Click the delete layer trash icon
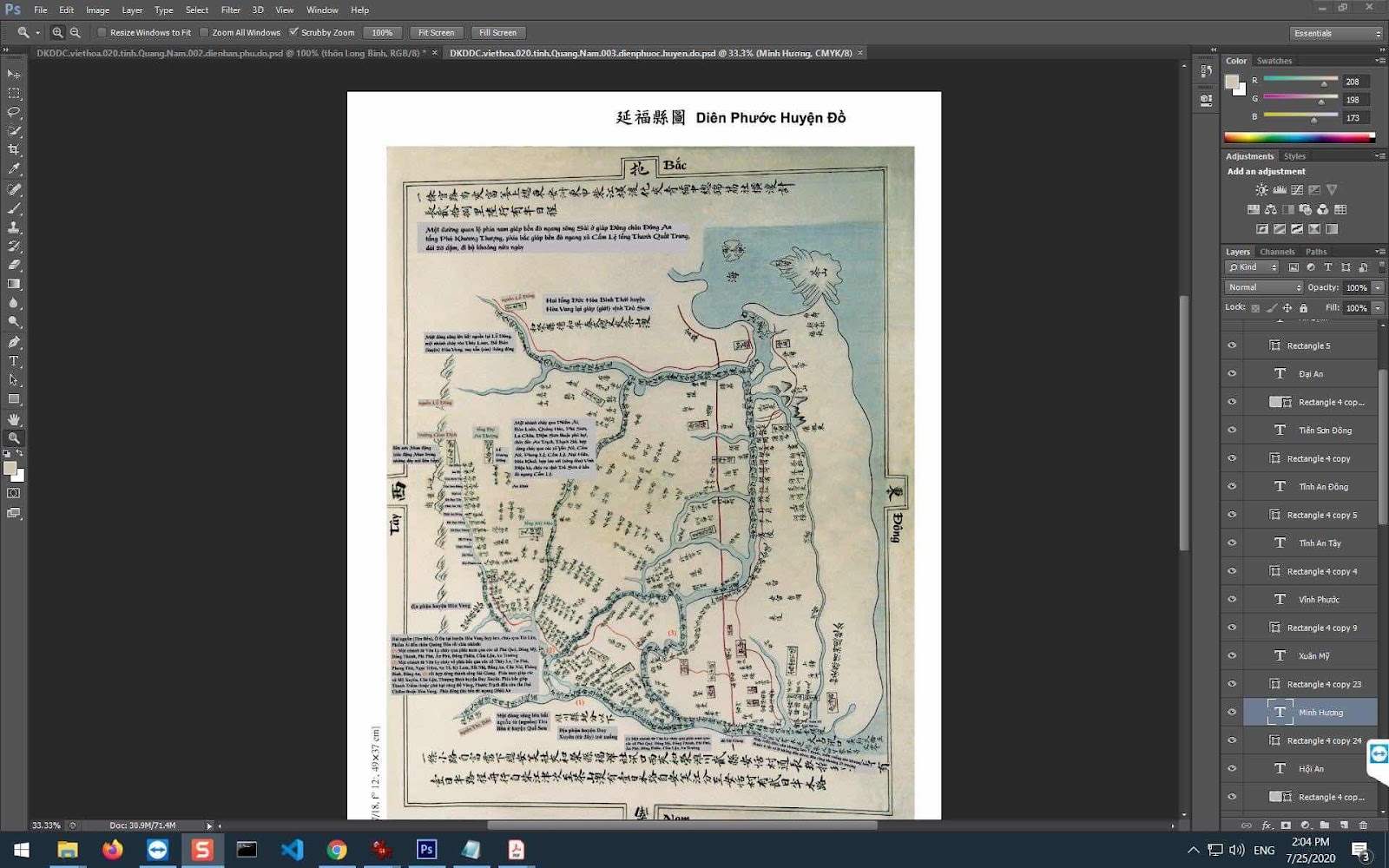This screenshot has width=1389, height=868. click(x=1363, y=825)
